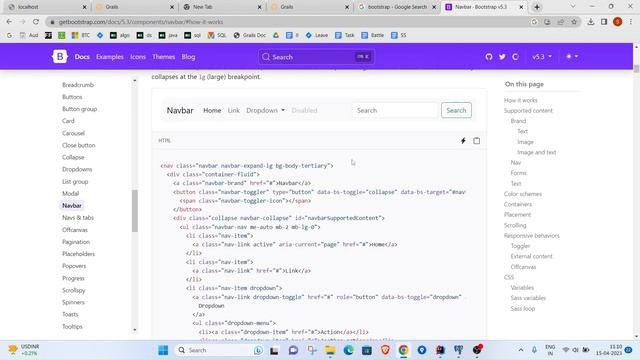640x360 pixels.
Task: Bookmark this page with star icon
Action: tap(574, 22)
